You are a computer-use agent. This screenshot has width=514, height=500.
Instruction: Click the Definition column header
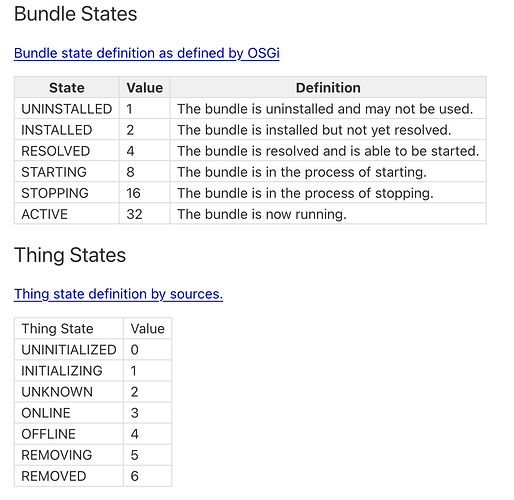[328, 88]
